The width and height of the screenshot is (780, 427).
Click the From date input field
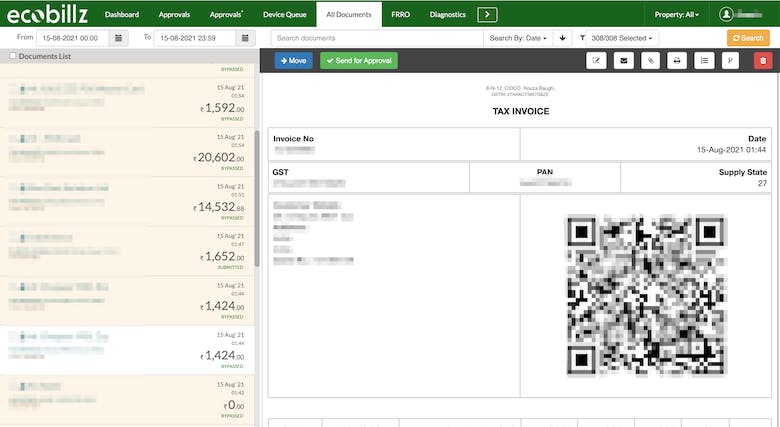pos(73,38)
